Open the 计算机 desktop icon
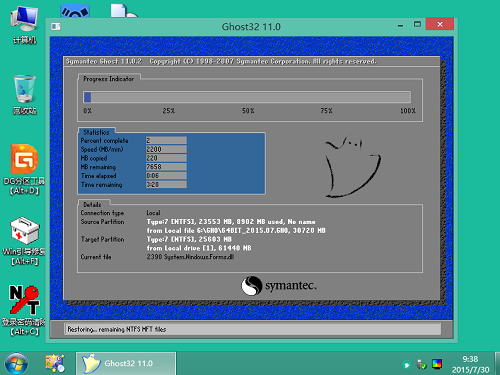 point(24,25)
